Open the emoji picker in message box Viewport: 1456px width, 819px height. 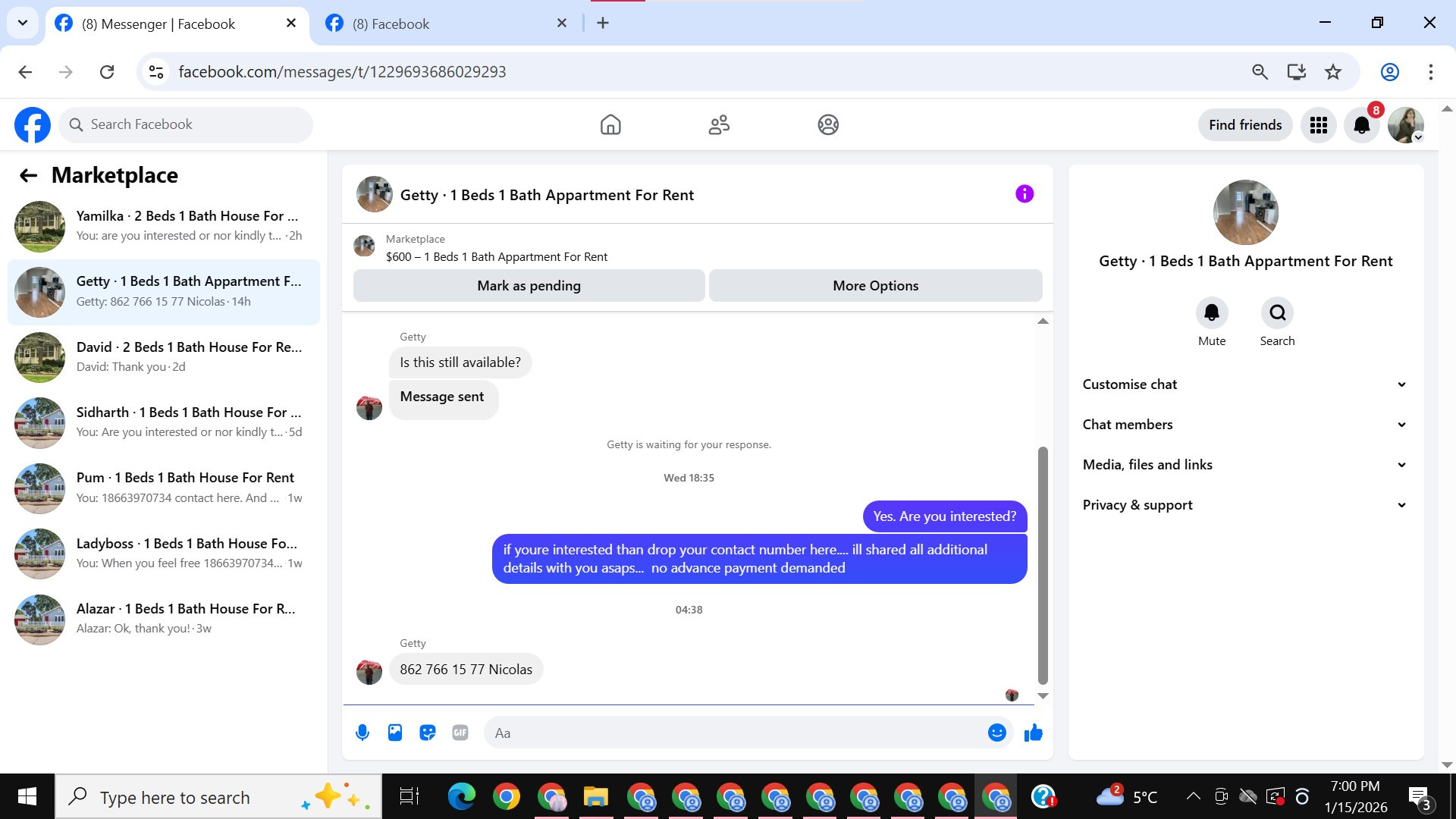click(x=996, y=733)
